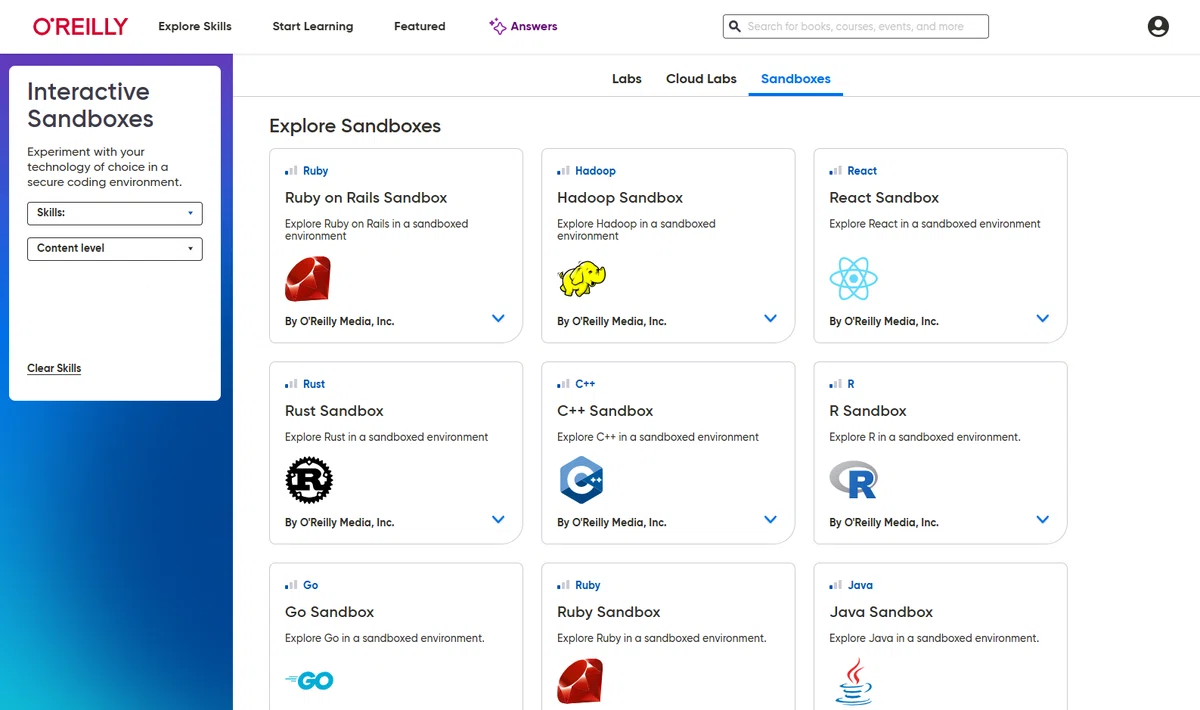Screen dimensions: 1200x710
Task: Open the Go Sandbox title link
Action: click(329, 612)
